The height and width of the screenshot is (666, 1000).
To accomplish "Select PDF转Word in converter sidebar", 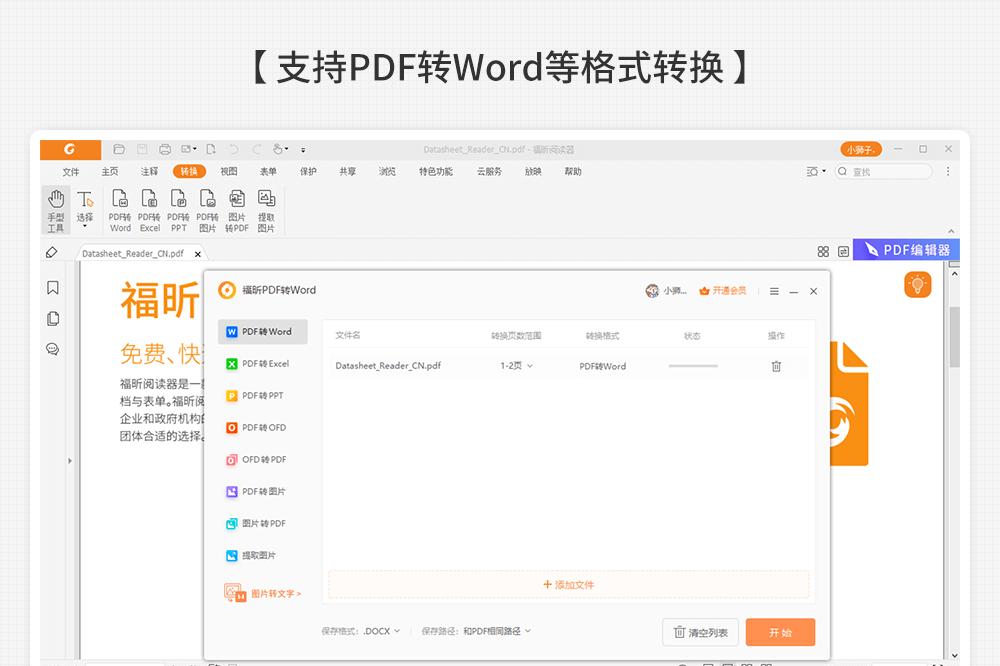I will (263, 332).
